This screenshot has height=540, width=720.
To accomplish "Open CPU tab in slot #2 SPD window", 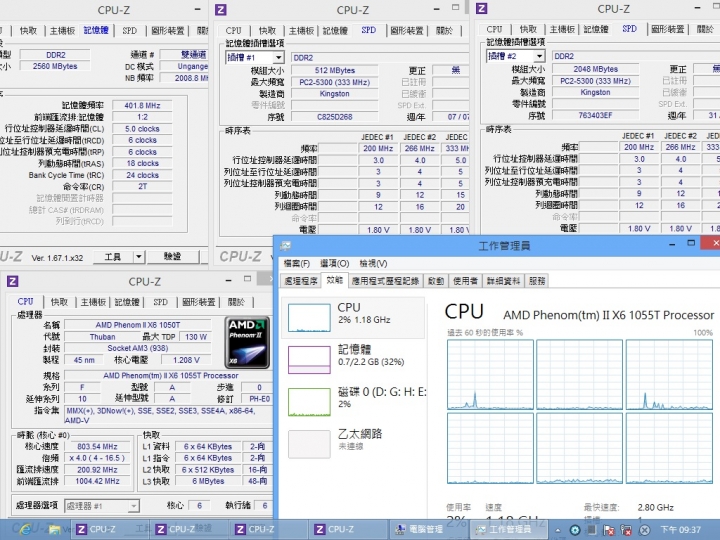I will tap(494, 29).
